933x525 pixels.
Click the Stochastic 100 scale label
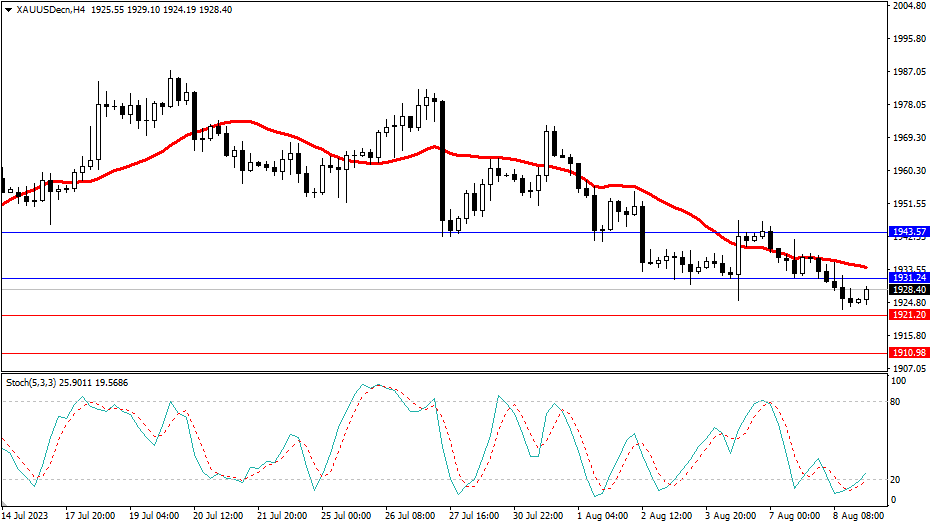tap(899, 382)
